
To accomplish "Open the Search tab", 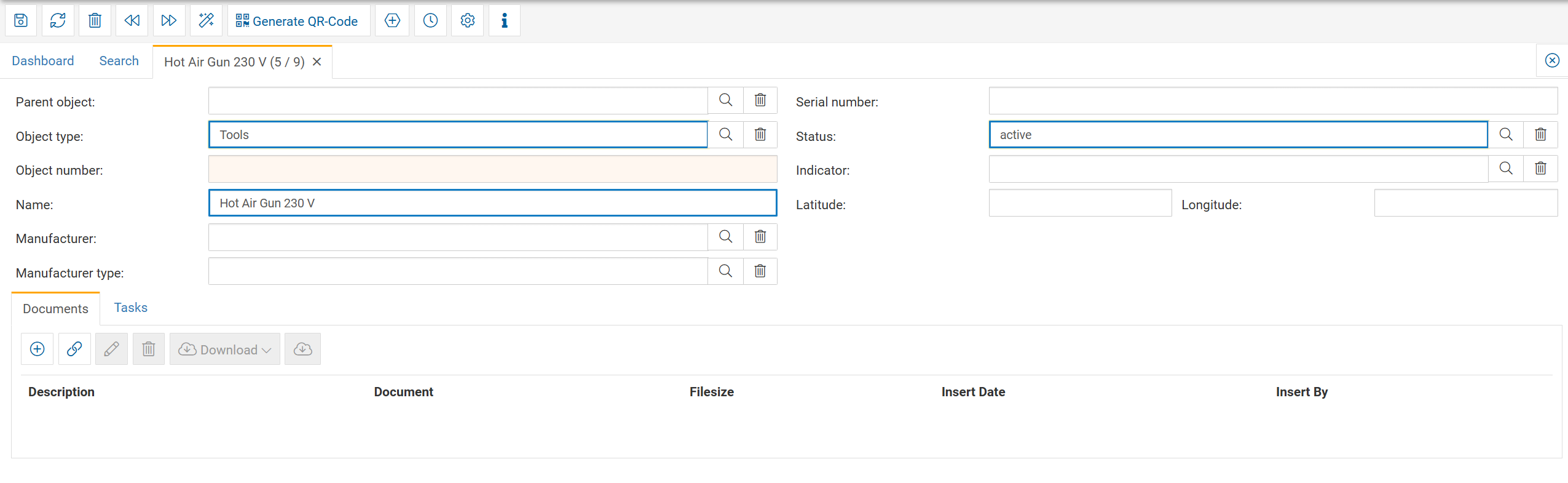I will [x=119, y=61].
